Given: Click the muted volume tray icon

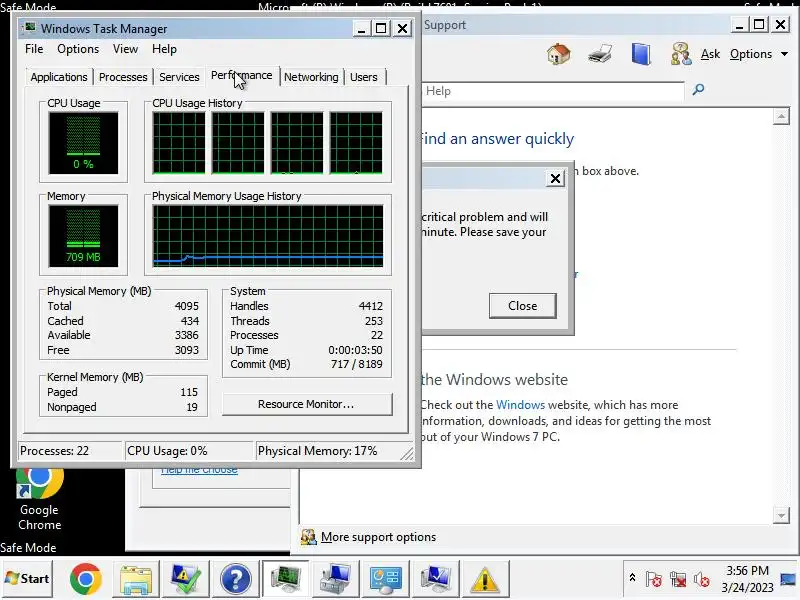Looking at the screenshot, I should 702,579.
